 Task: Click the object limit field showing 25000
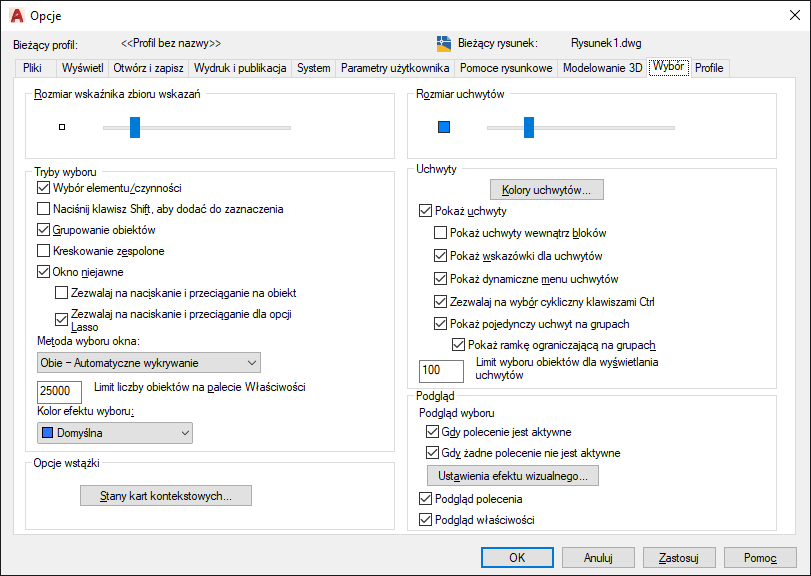click(x=59, y=391)
